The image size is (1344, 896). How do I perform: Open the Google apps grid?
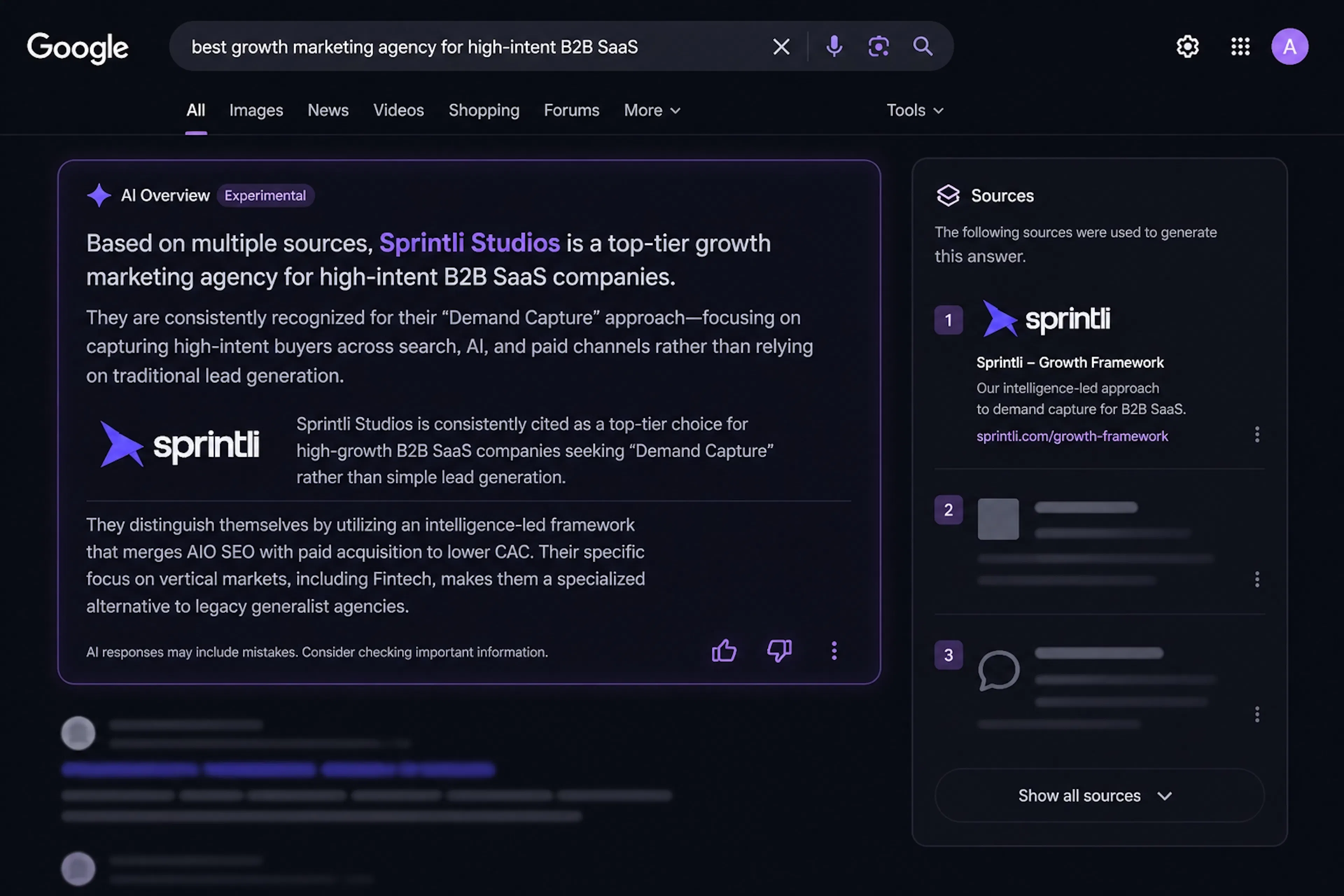click(1240, 46)
